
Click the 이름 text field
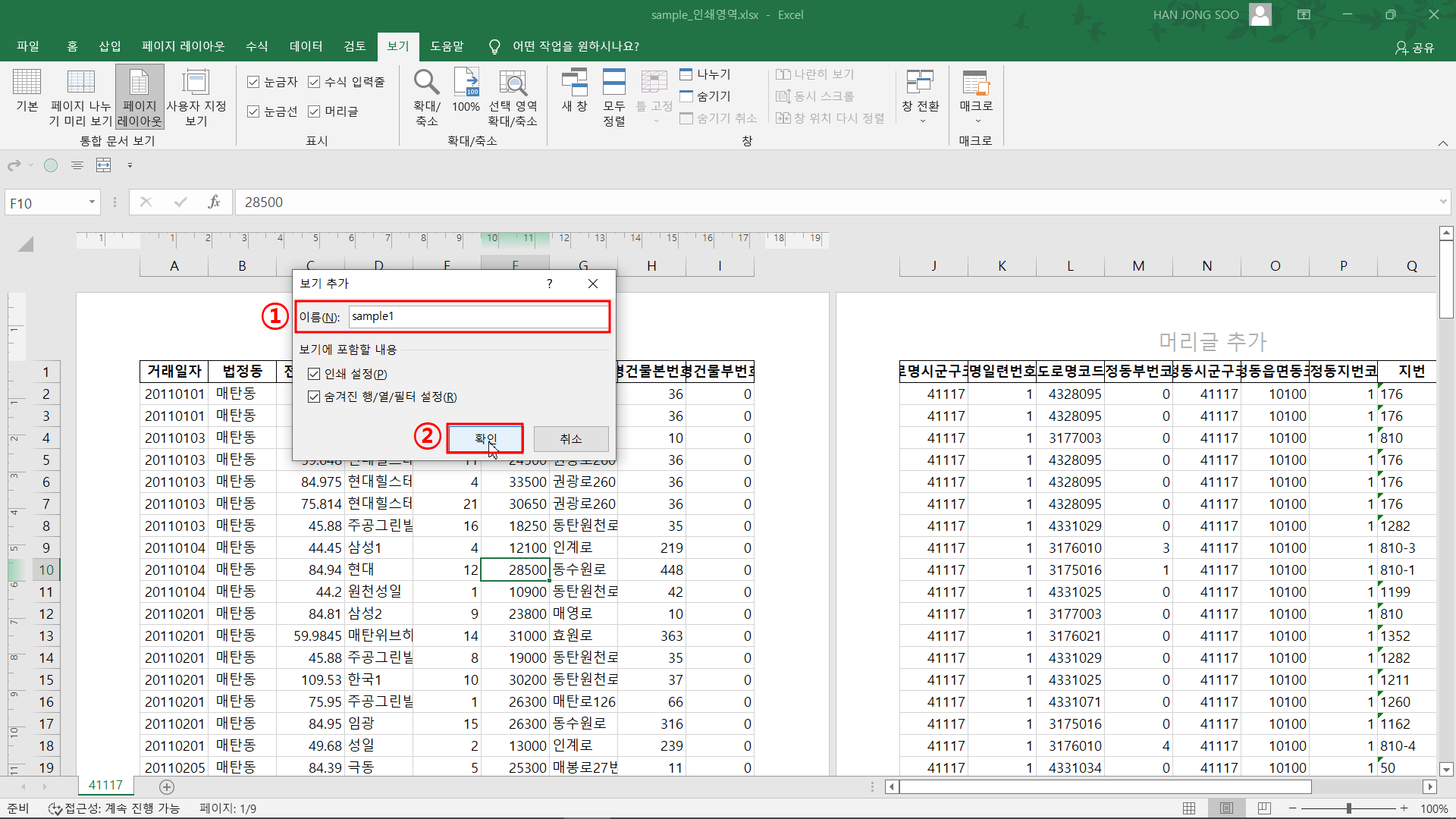coord(478,317)
